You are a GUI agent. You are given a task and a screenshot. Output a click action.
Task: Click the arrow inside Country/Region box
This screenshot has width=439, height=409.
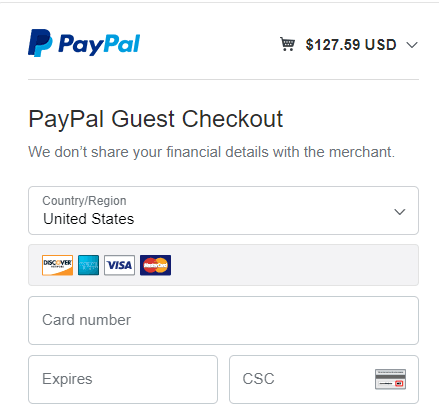400,212
